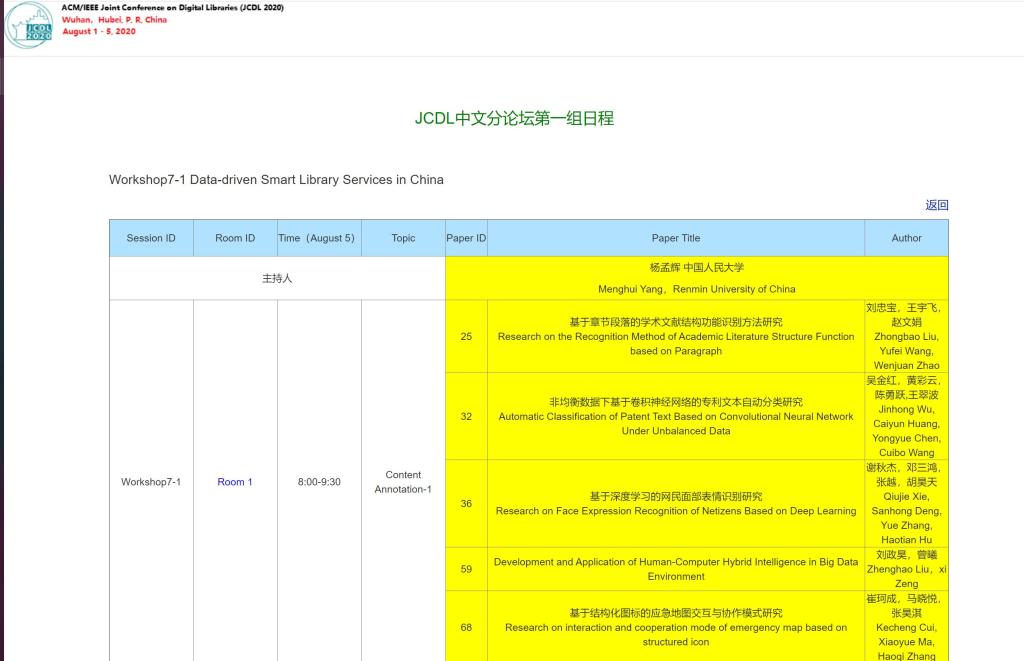Select paper ID 25 cell
The width and height of the screenshot is (1024, 661).
pyautogui.click(x=466, y=337)
